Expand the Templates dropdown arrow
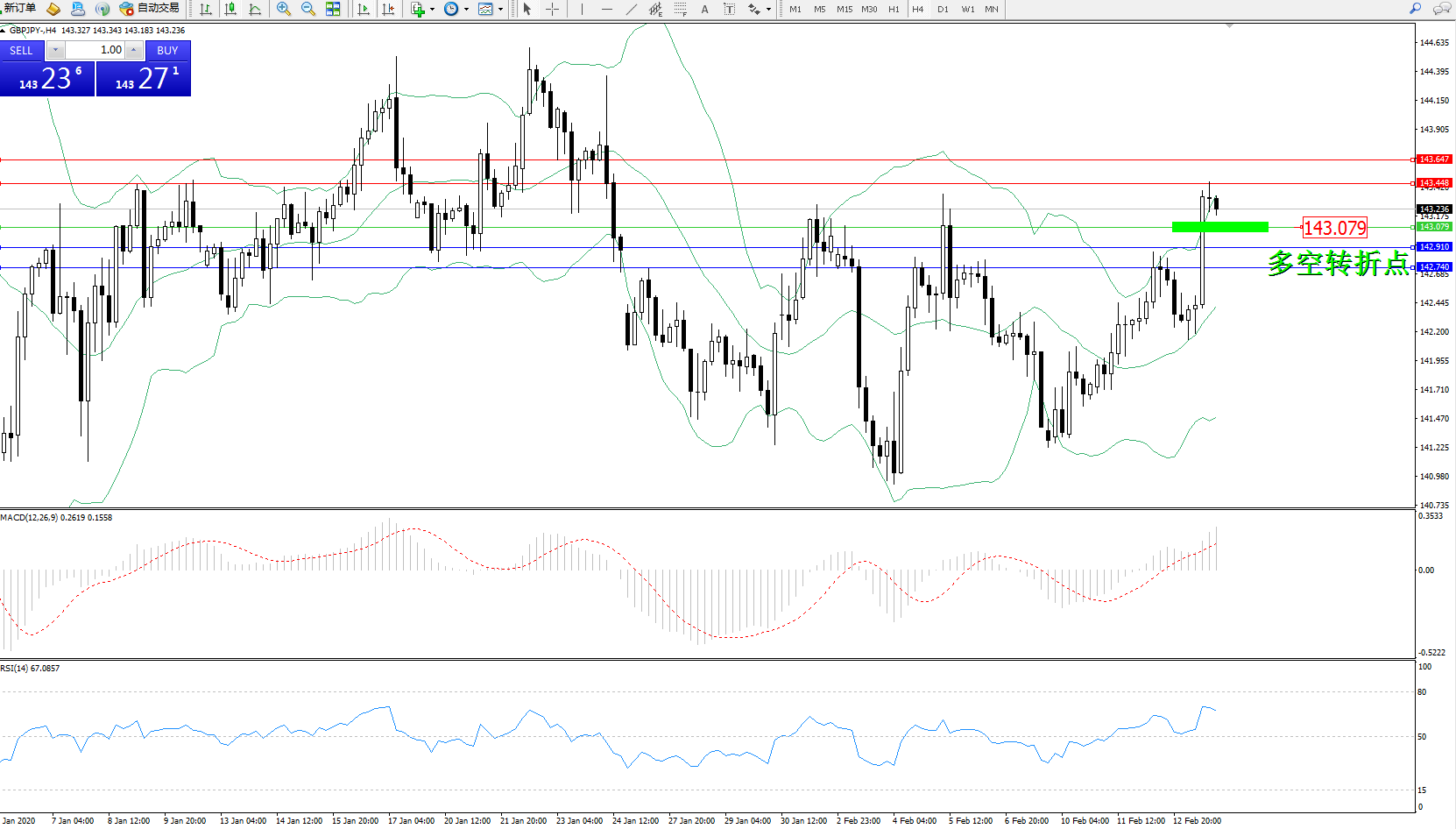This screenshot has width=1456, height=829. point(500,10)
